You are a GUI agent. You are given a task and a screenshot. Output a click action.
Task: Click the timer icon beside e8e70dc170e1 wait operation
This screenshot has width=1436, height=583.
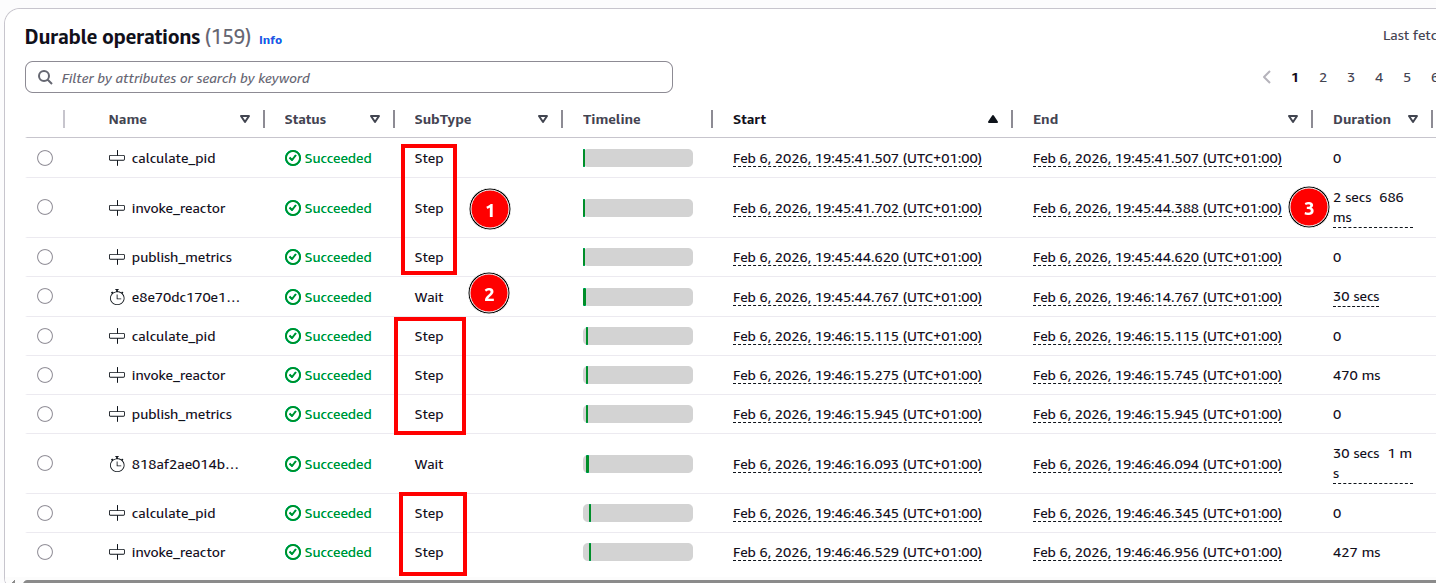(x=117, y=297)
